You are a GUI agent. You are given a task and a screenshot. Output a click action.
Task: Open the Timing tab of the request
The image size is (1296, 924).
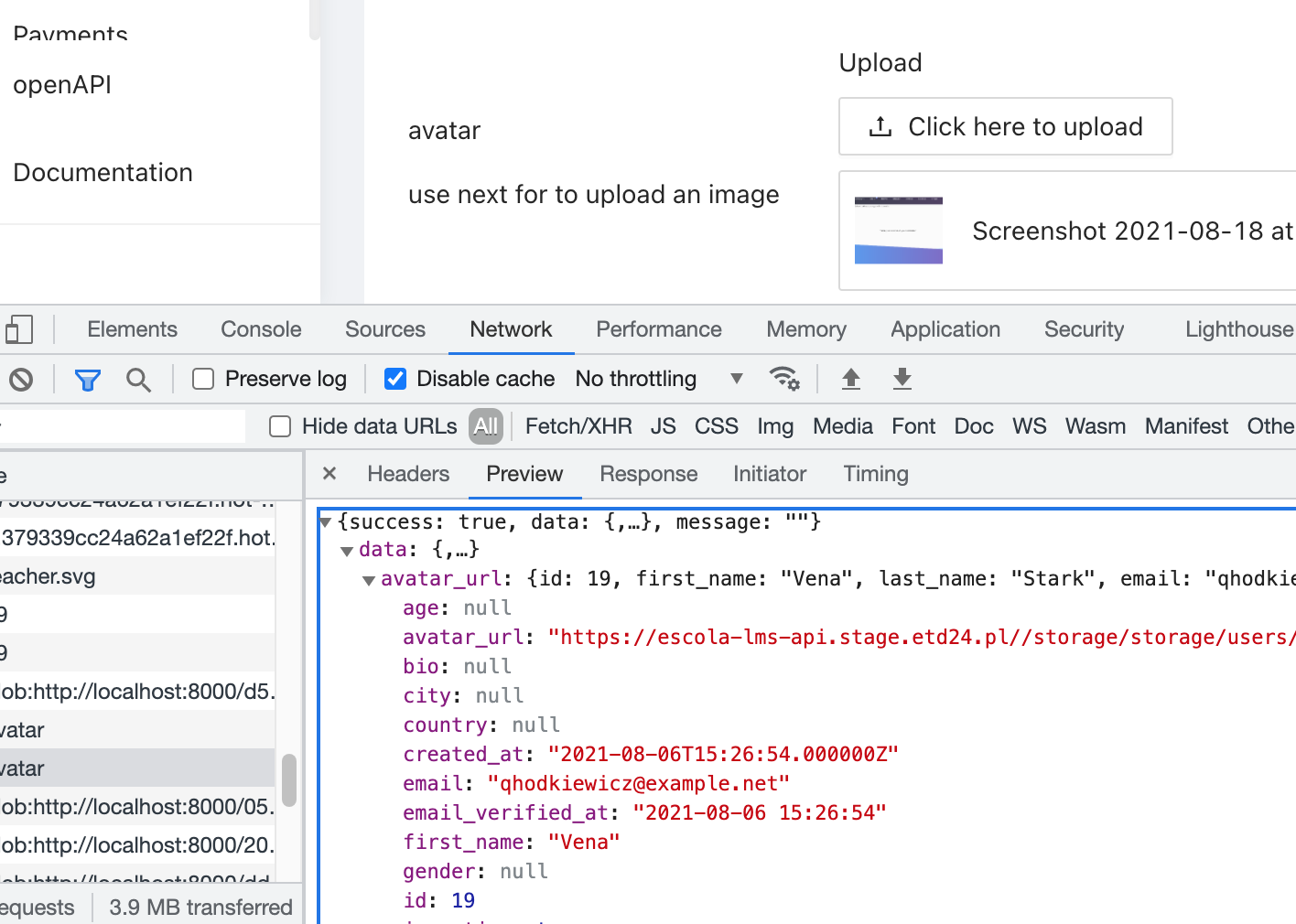[875, 474]
